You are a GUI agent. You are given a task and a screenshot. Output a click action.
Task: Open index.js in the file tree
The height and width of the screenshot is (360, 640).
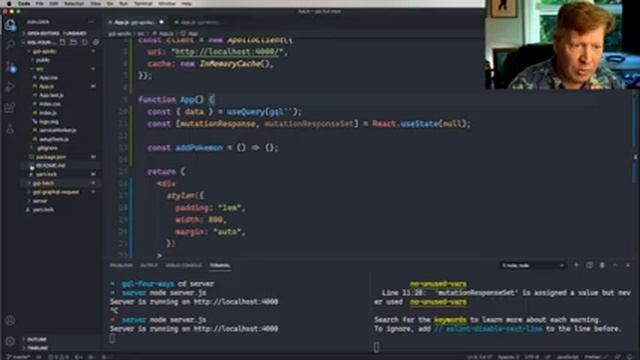pyautogui.click(x=60, y=113)
